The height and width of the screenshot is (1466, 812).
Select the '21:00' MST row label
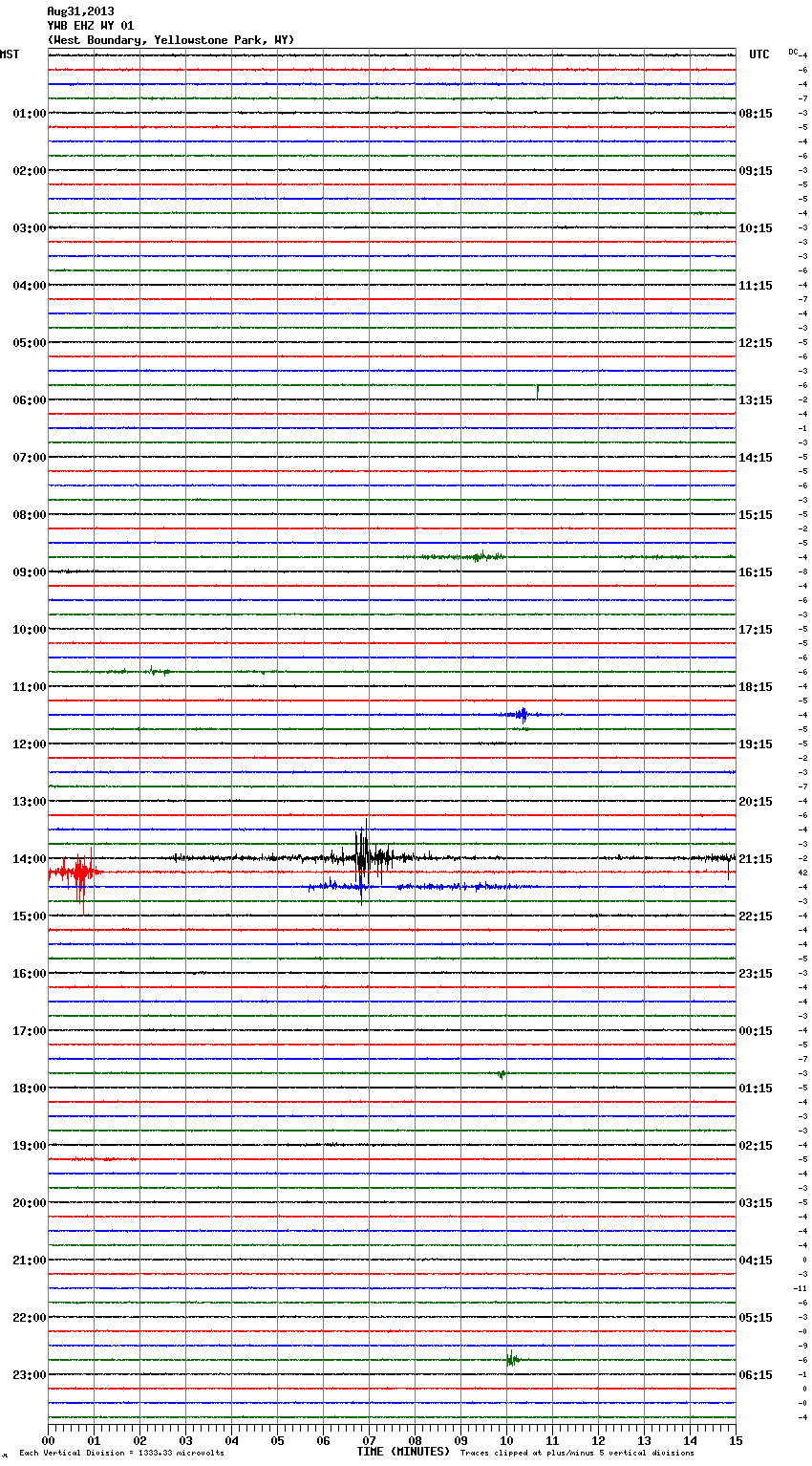(30, 1261)
